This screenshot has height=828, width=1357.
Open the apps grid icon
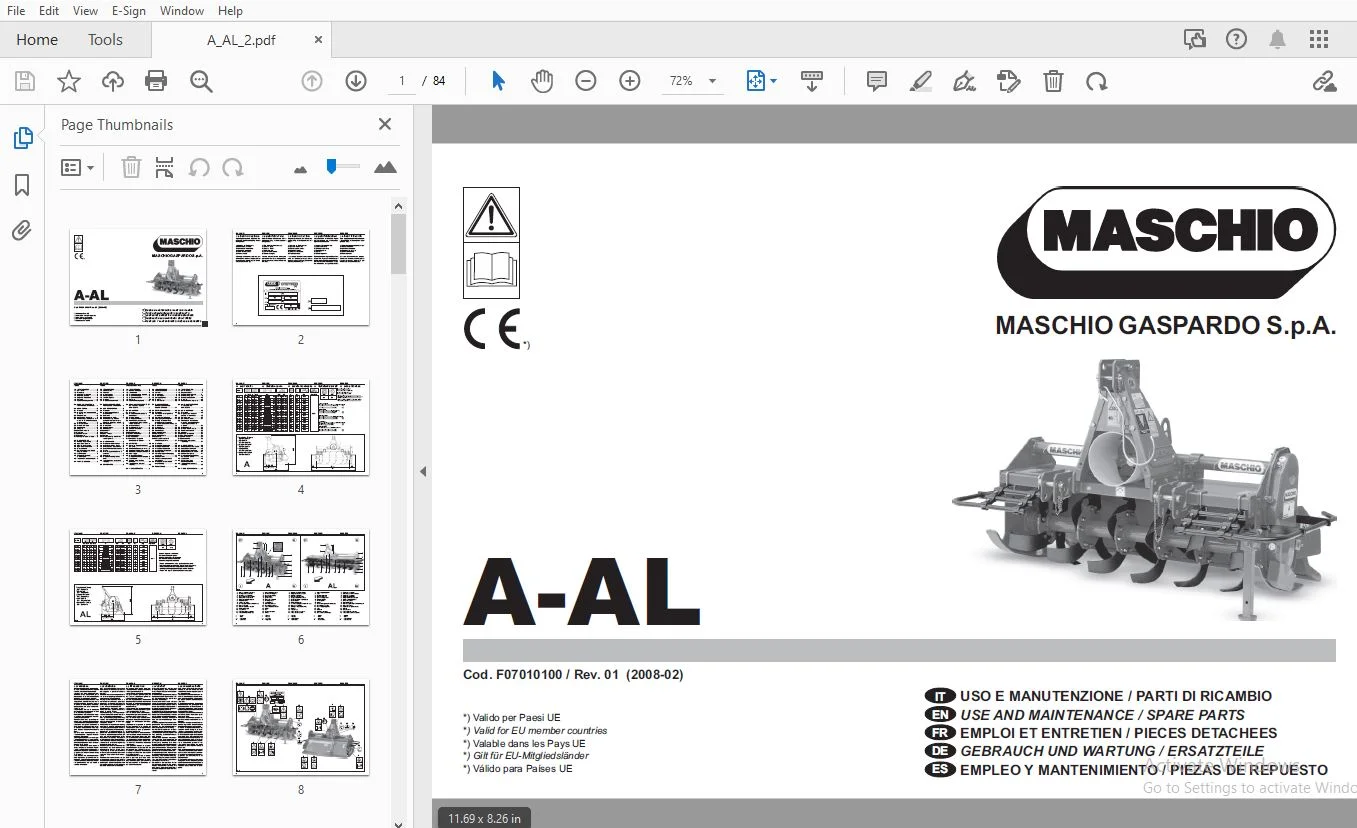[x=1319, y=40]
